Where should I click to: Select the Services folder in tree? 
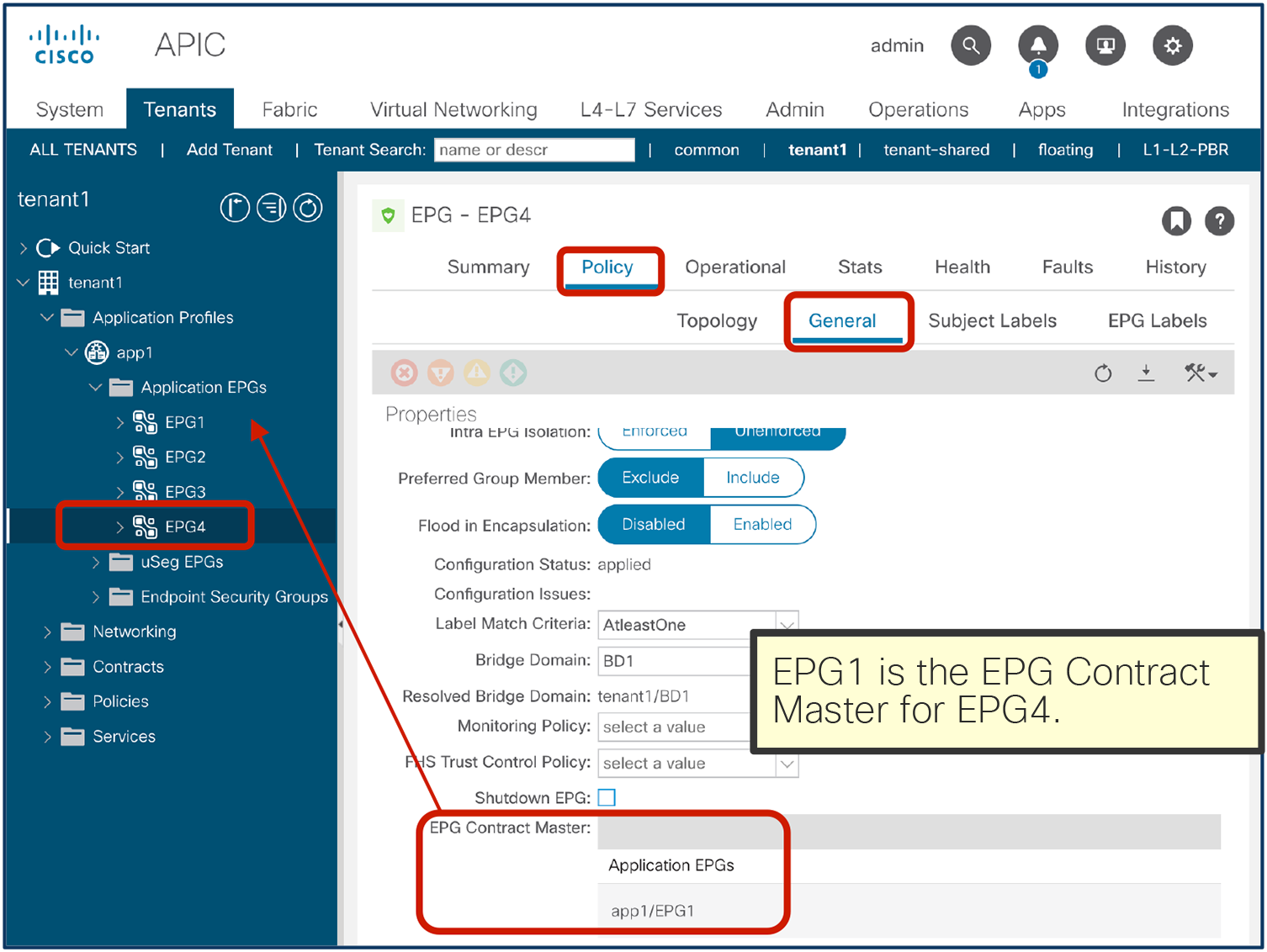pos(124,737)
